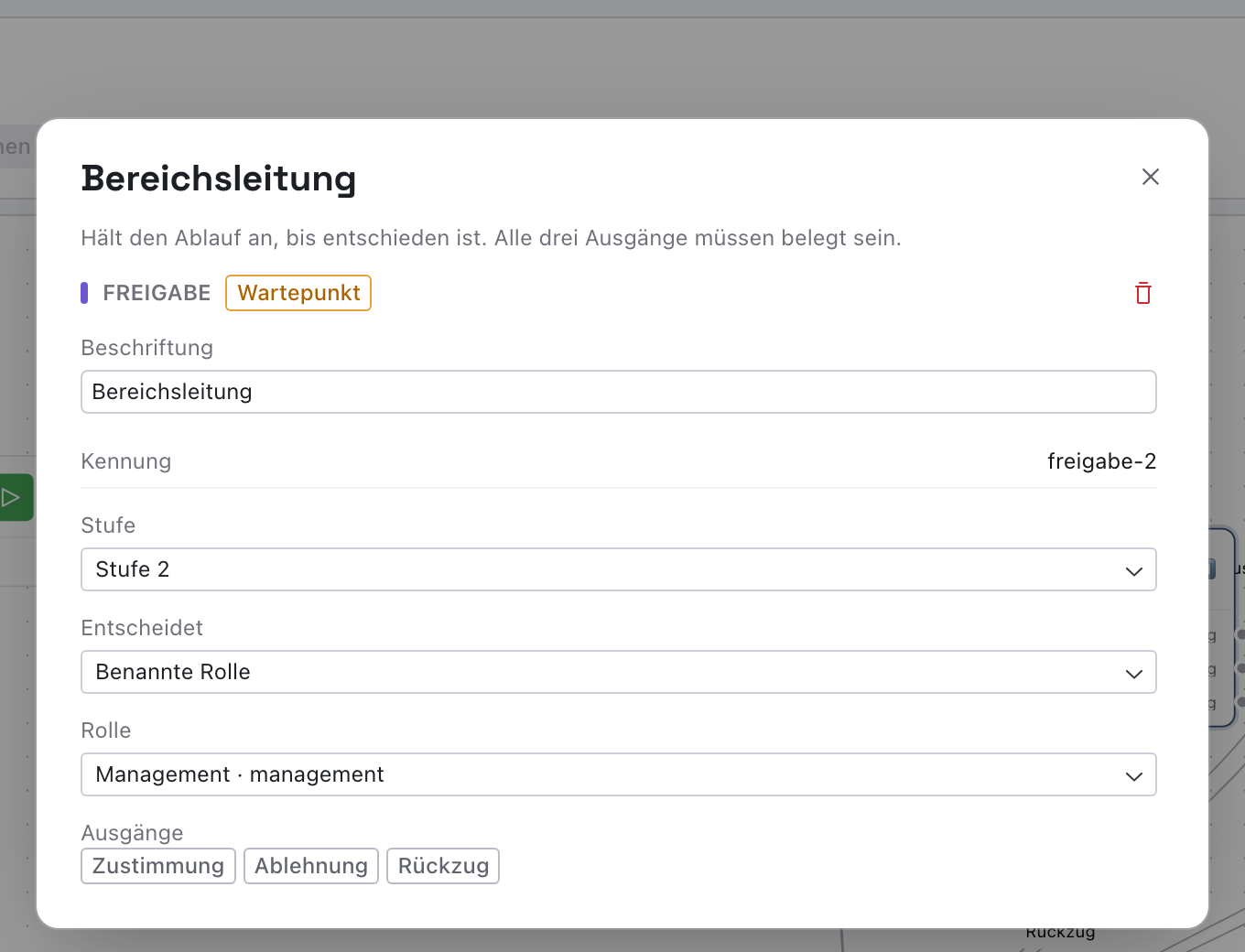1245x952 pixels.
Task: Click description text about Ausgänge
Action: pos(492,238)
